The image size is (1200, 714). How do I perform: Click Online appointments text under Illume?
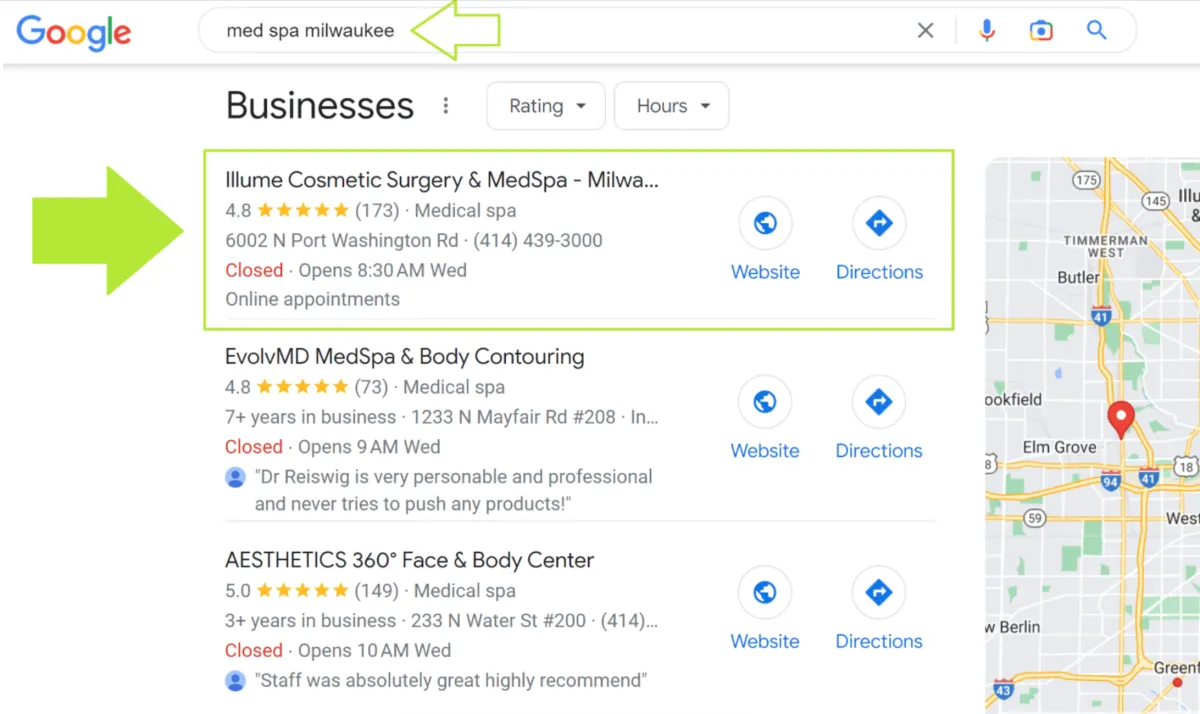tap(313, 299)
